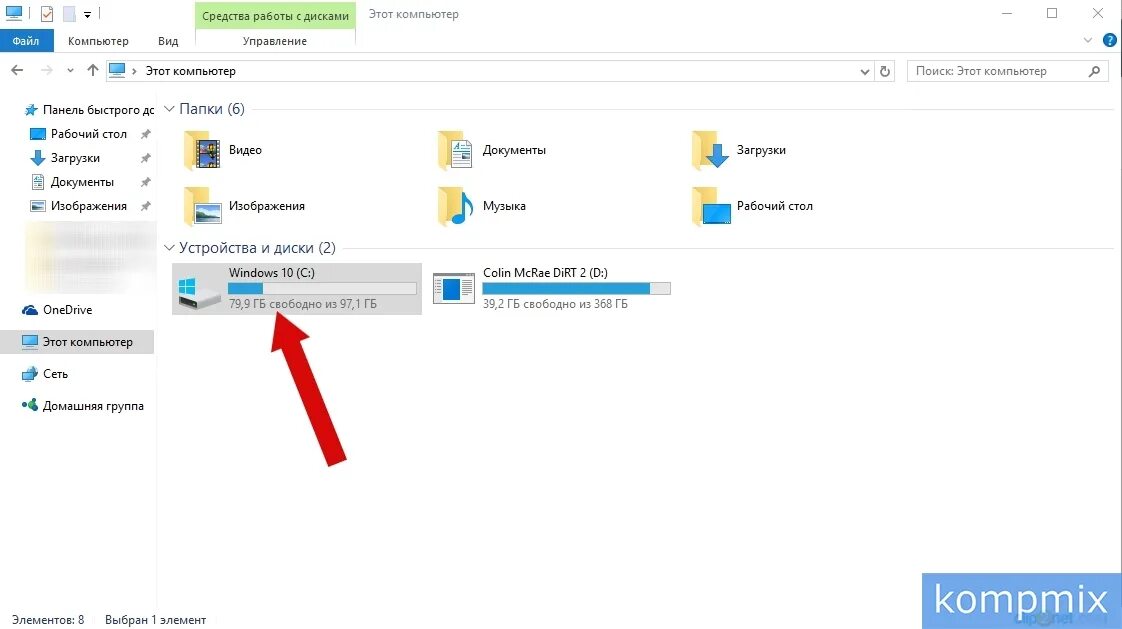Open the Загрузки folder icon in Папки
This screenshot has height=629, width=1122.
click(x=711, y=150)
